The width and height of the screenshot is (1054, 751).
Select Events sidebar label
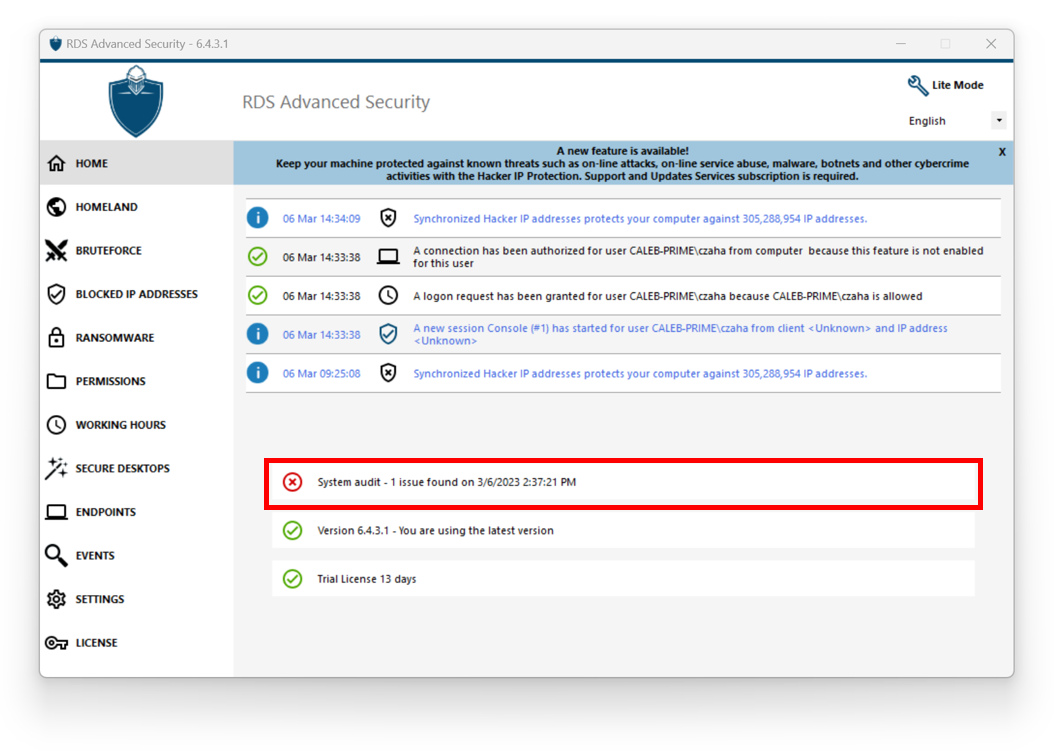pos(95,555)
